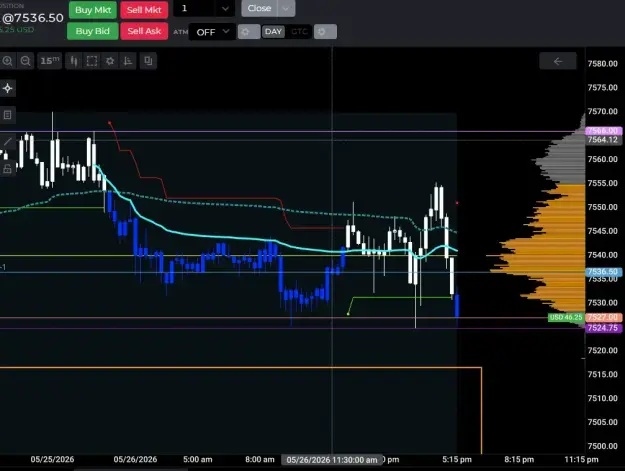This screenshot has height=471, width=625.
Task: Open the candlestick chart type icon
Action: click(74, 61)
